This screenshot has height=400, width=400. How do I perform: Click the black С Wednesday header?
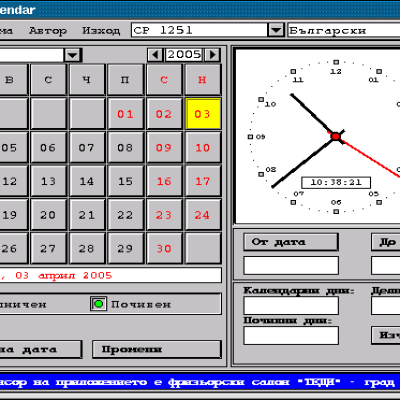click(x=48, y=80)
